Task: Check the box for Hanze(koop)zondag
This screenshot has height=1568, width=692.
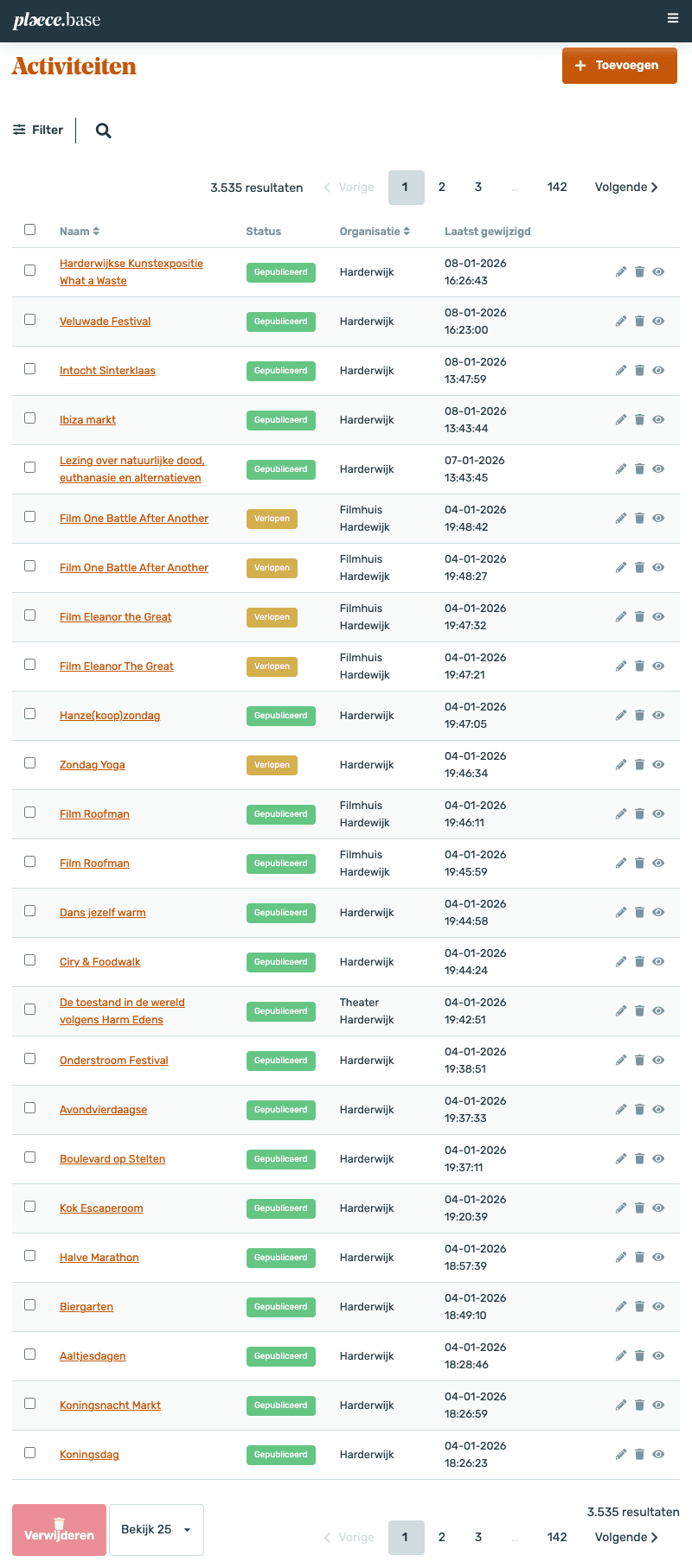Action: coord(30,714)
